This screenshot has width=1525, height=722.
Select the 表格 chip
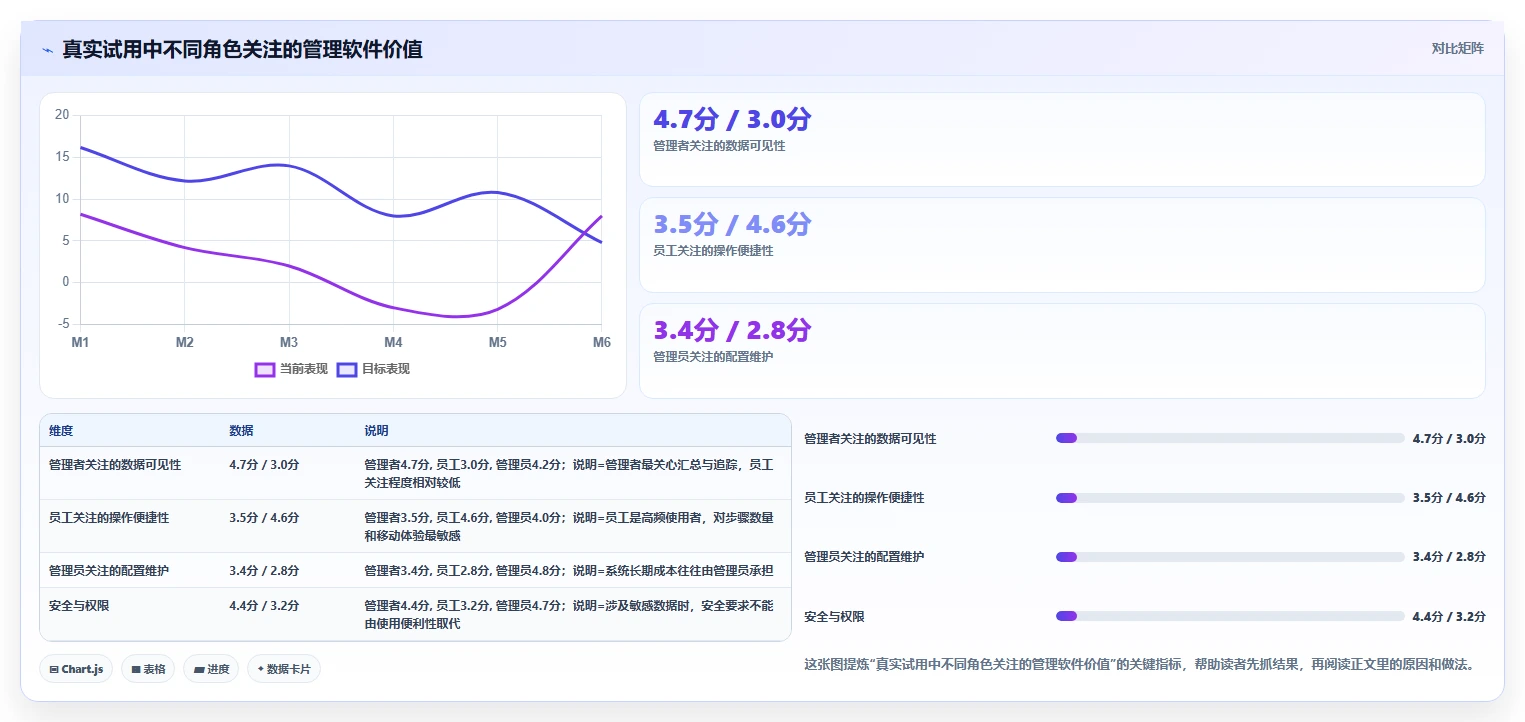click(x=148, y=669)
